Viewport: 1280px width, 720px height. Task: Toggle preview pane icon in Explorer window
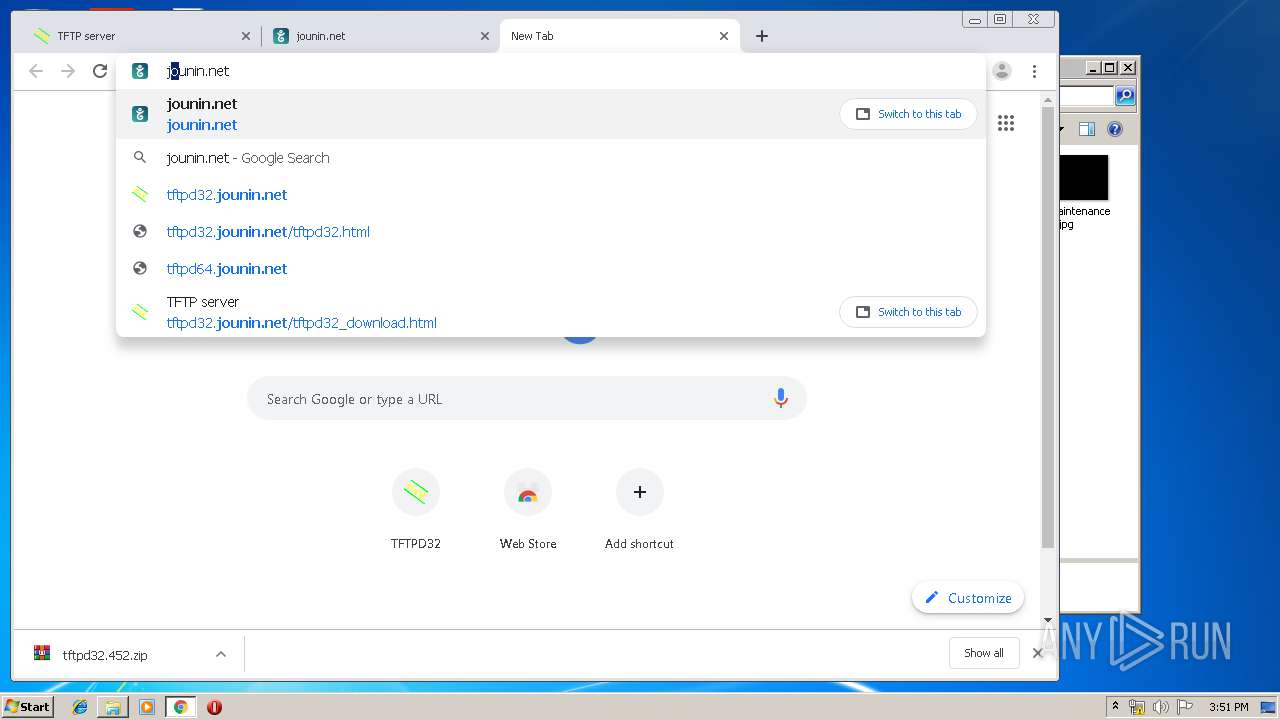pyautogui.click(x=1087, y=129)
